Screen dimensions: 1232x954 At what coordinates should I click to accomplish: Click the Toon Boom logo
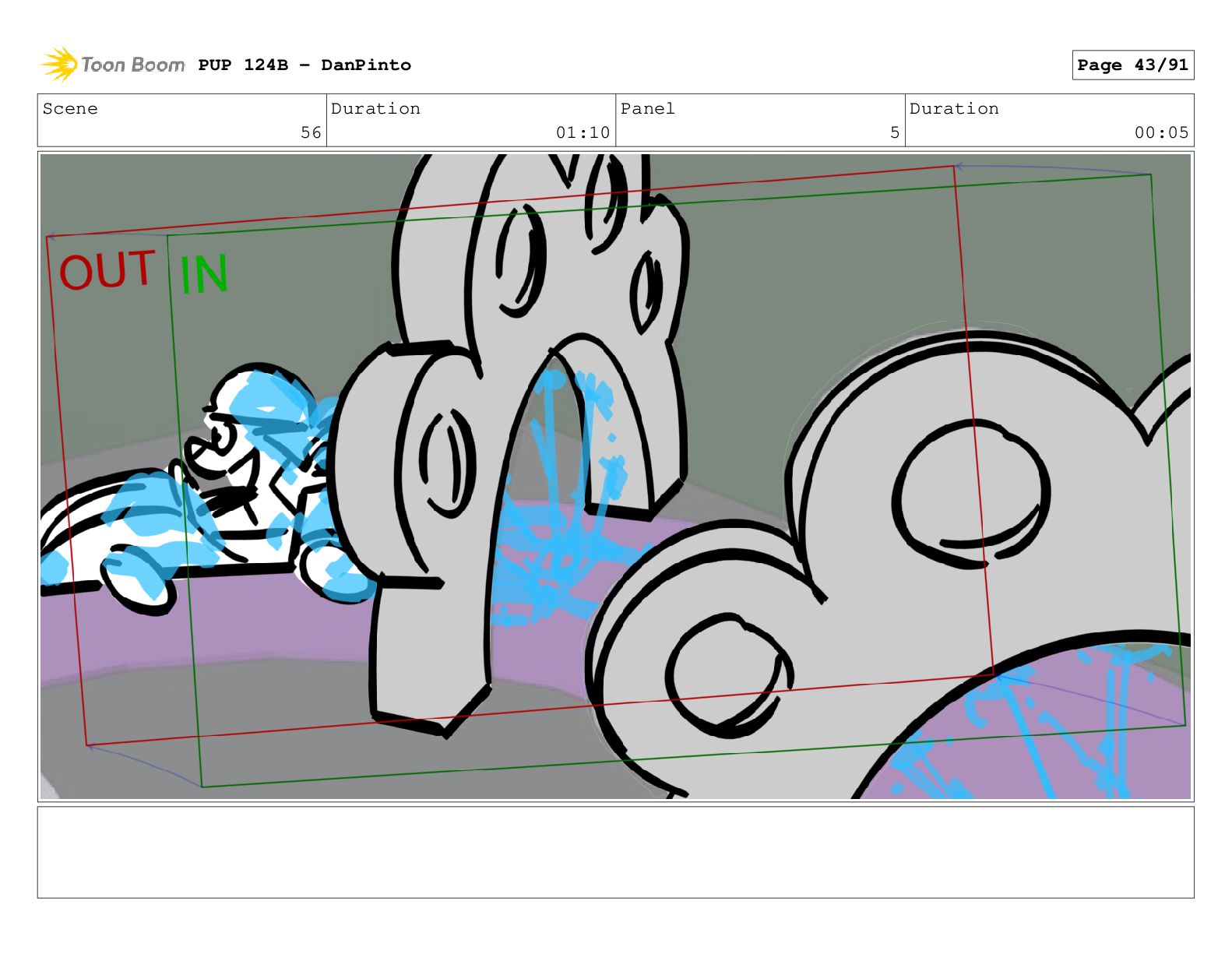[x=112, y=65]
